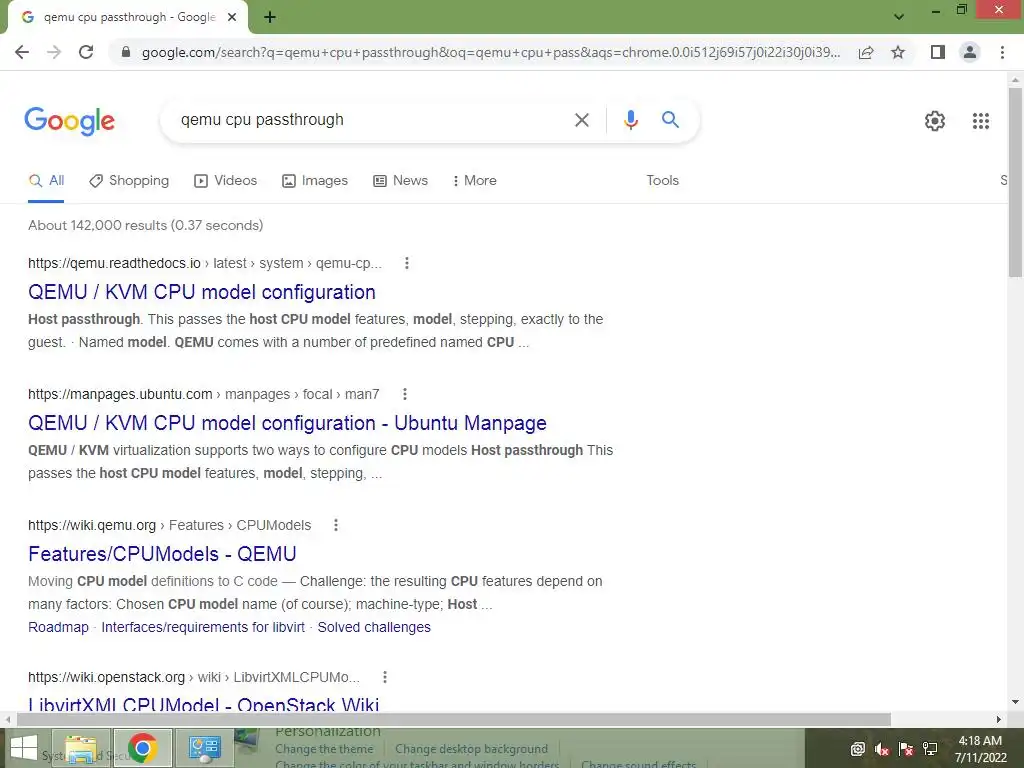
Task: Go back to the previous page
Action: click(22, 52)
